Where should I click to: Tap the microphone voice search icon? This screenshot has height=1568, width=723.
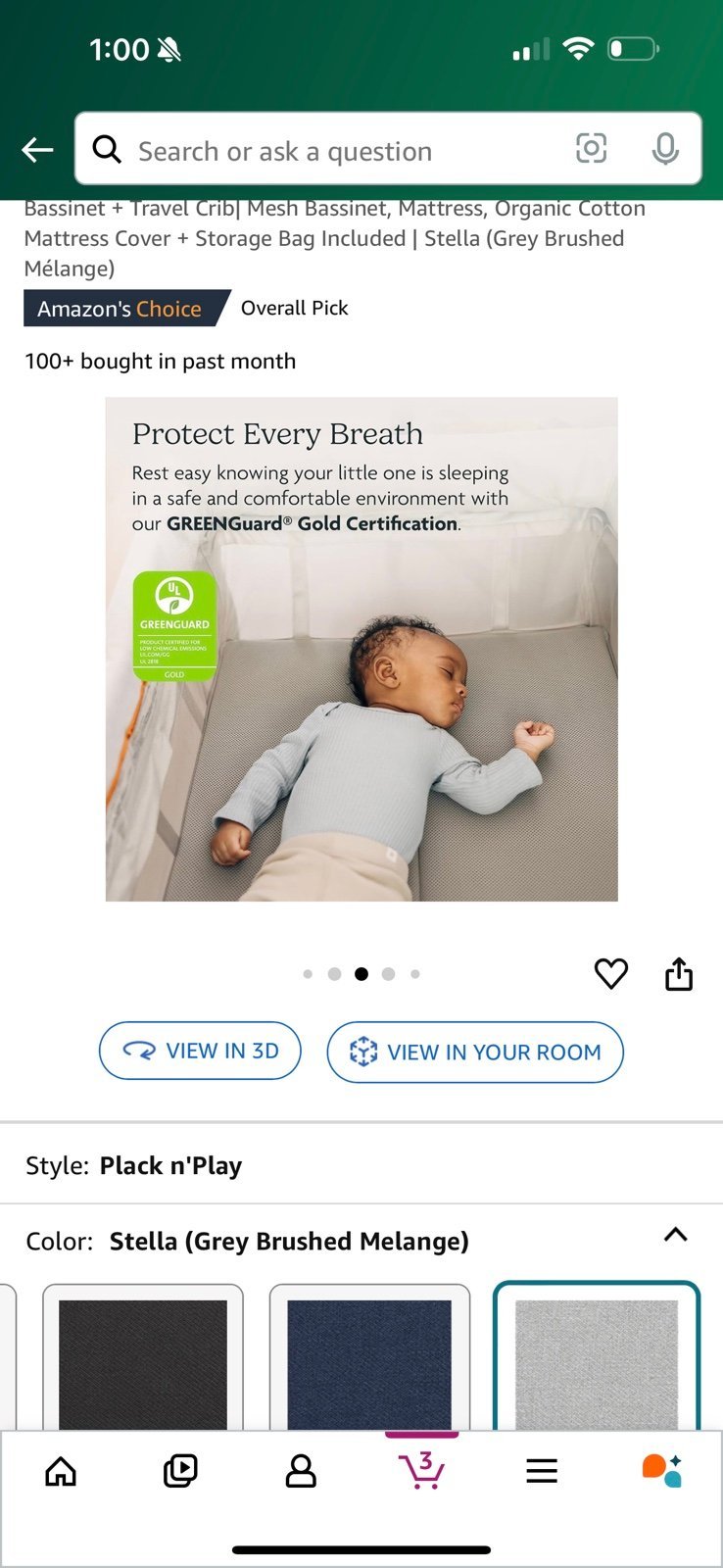point(665,149)
